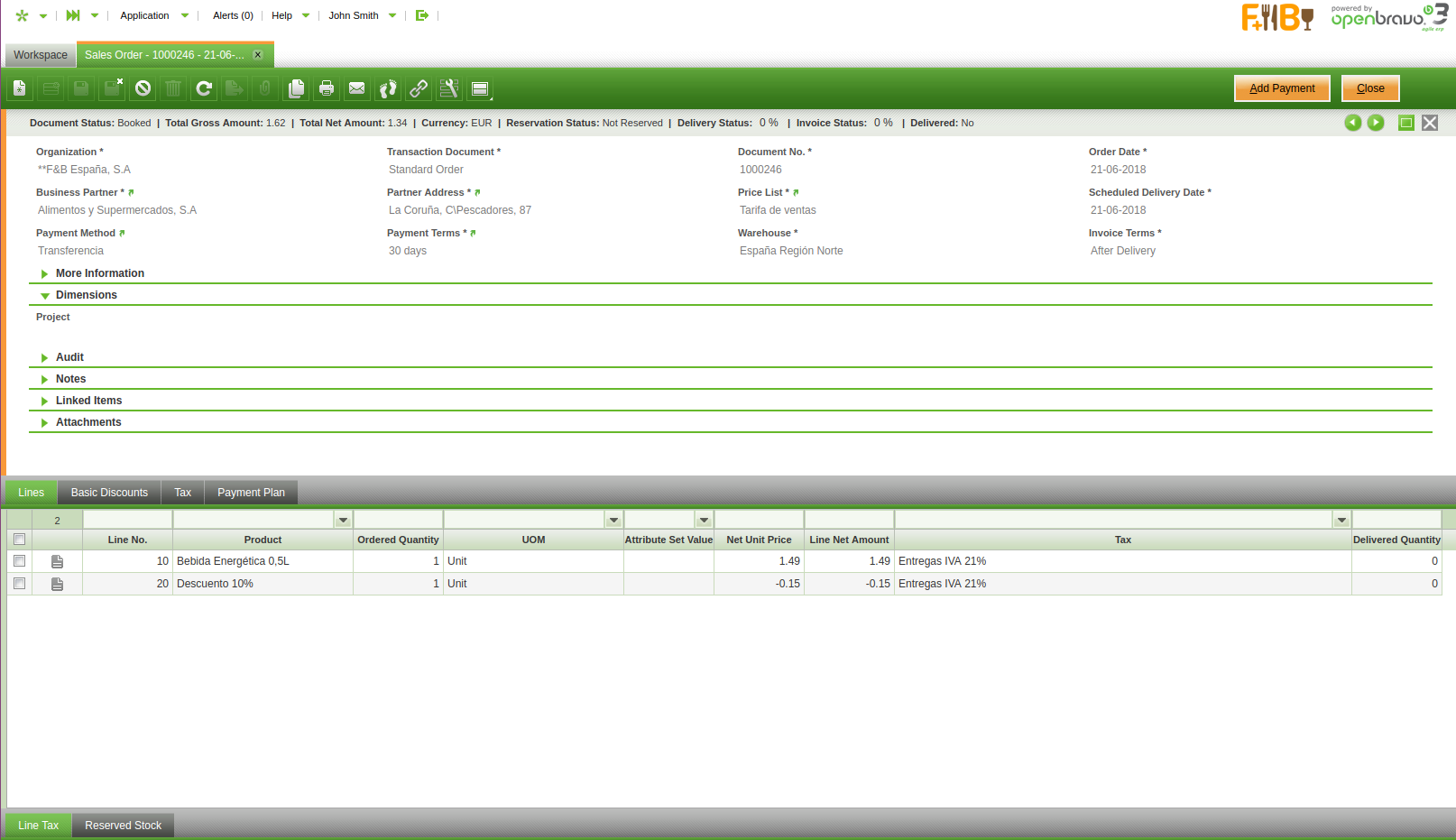The height and width of the screenshot is (840, 1456).
Task: Open edit form for Bebida Energética line
Action: (x=57, y=561)
